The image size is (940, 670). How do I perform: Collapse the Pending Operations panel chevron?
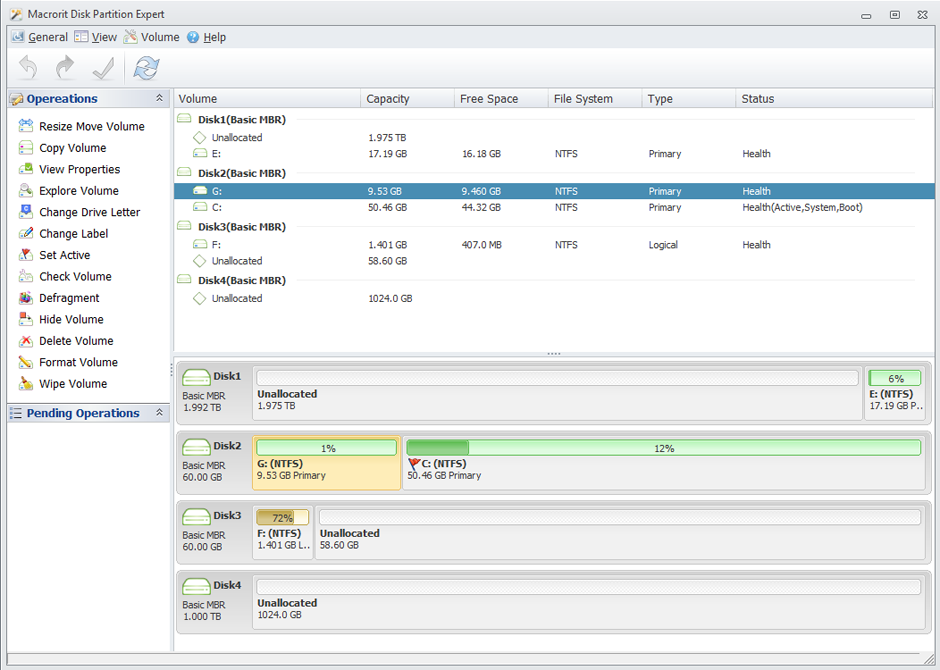pos(159,412)
